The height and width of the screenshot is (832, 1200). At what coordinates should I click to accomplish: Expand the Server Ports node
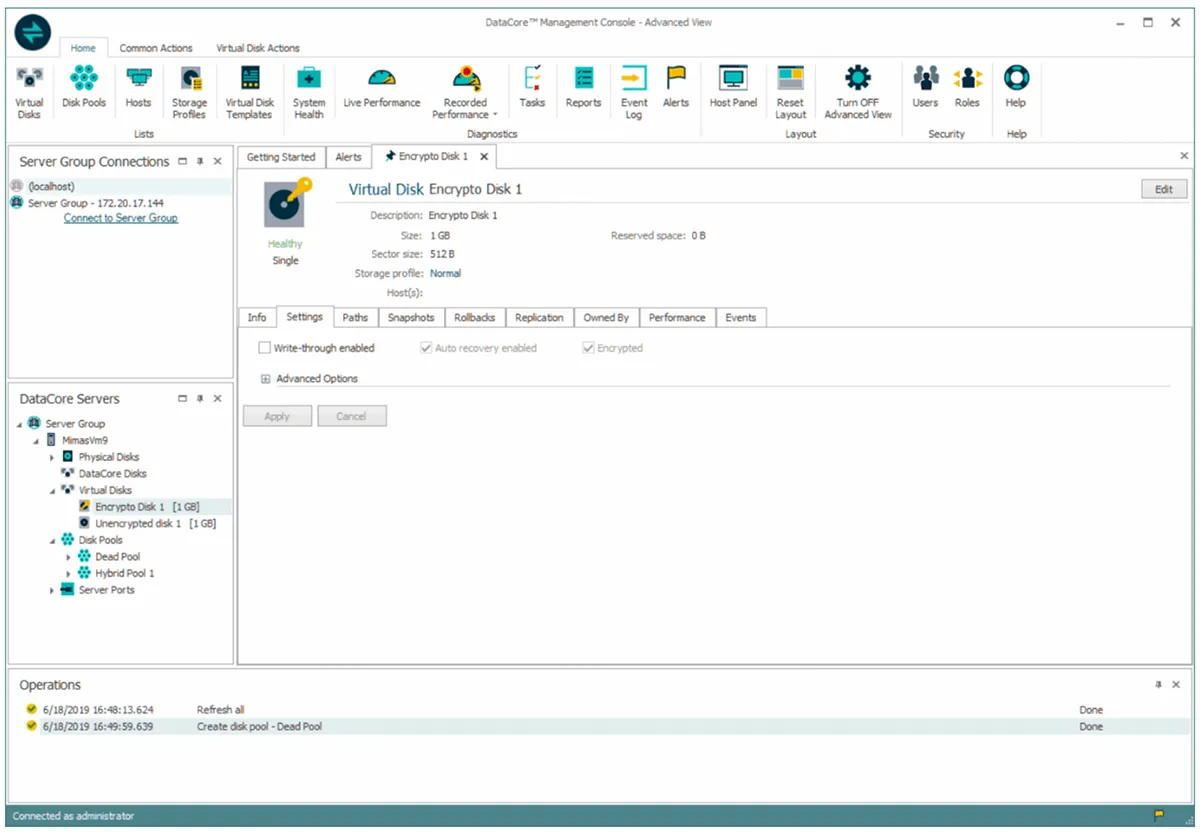[52, 591]
